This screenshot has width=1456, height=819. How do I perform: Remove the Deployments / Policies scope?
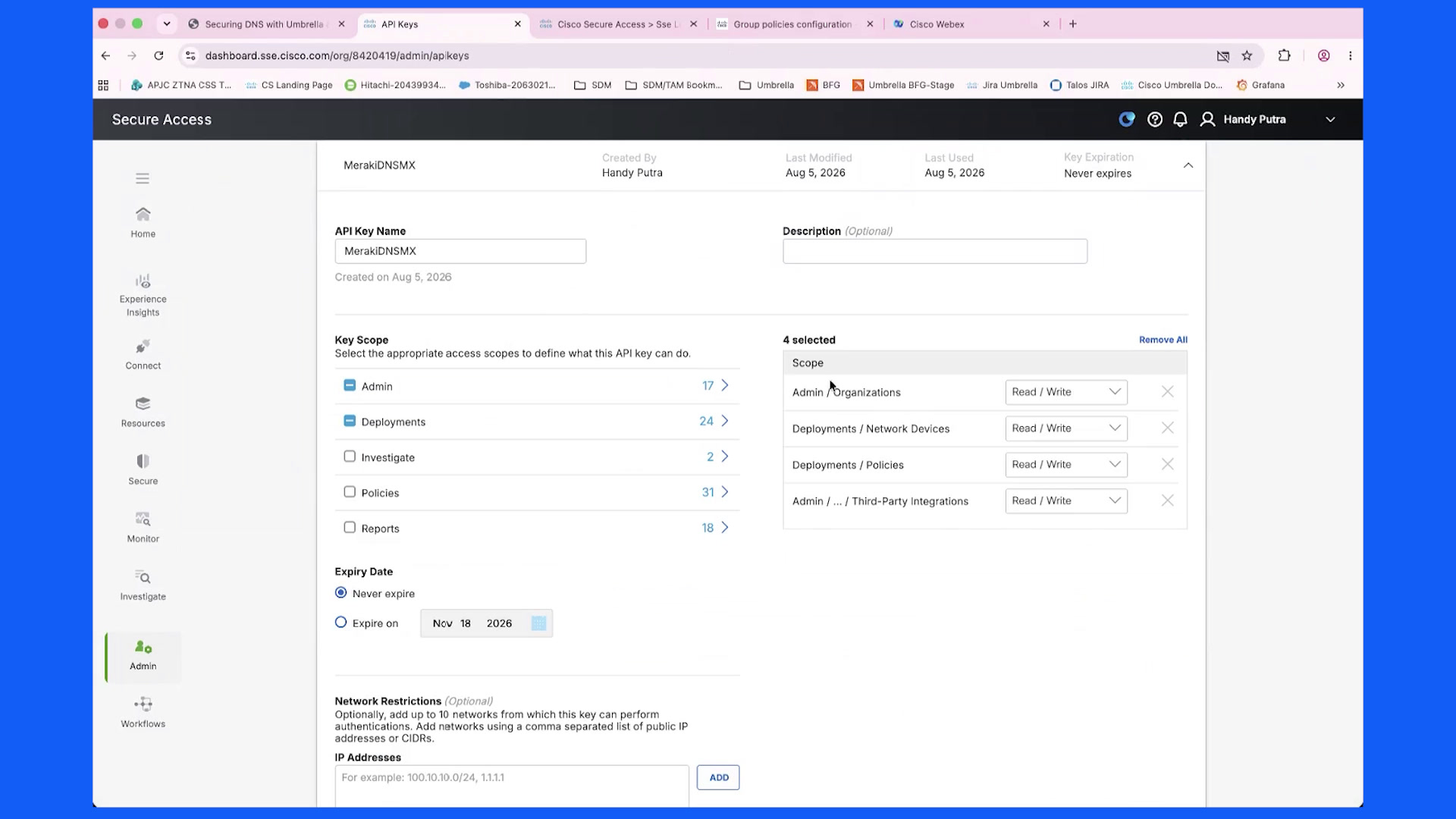(1168, 464)
